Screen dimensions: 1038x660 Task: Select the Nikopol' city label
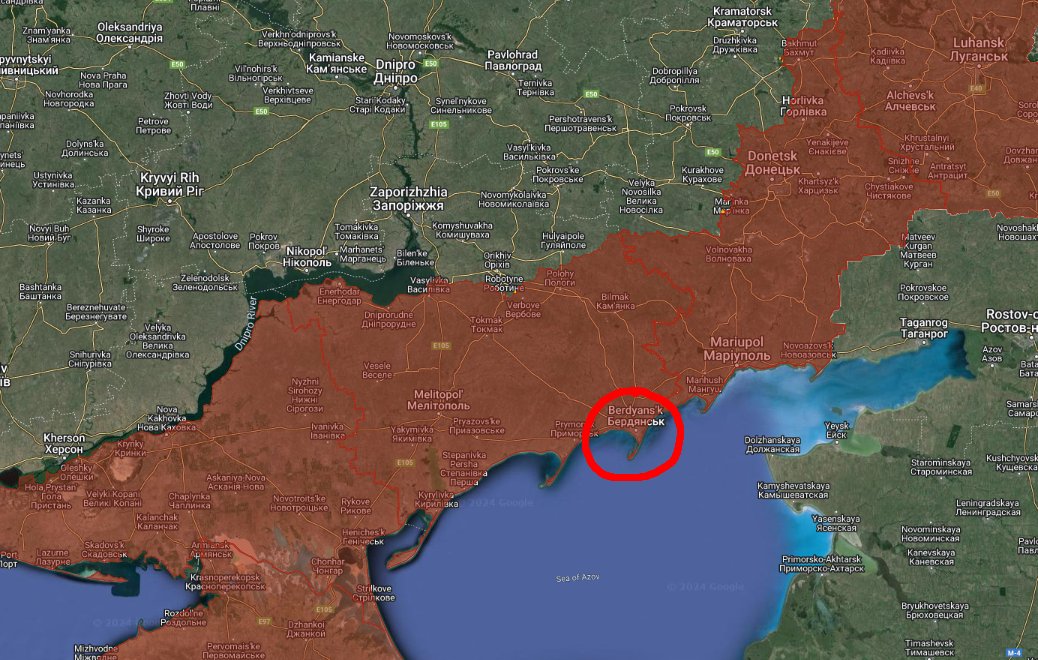307,257
